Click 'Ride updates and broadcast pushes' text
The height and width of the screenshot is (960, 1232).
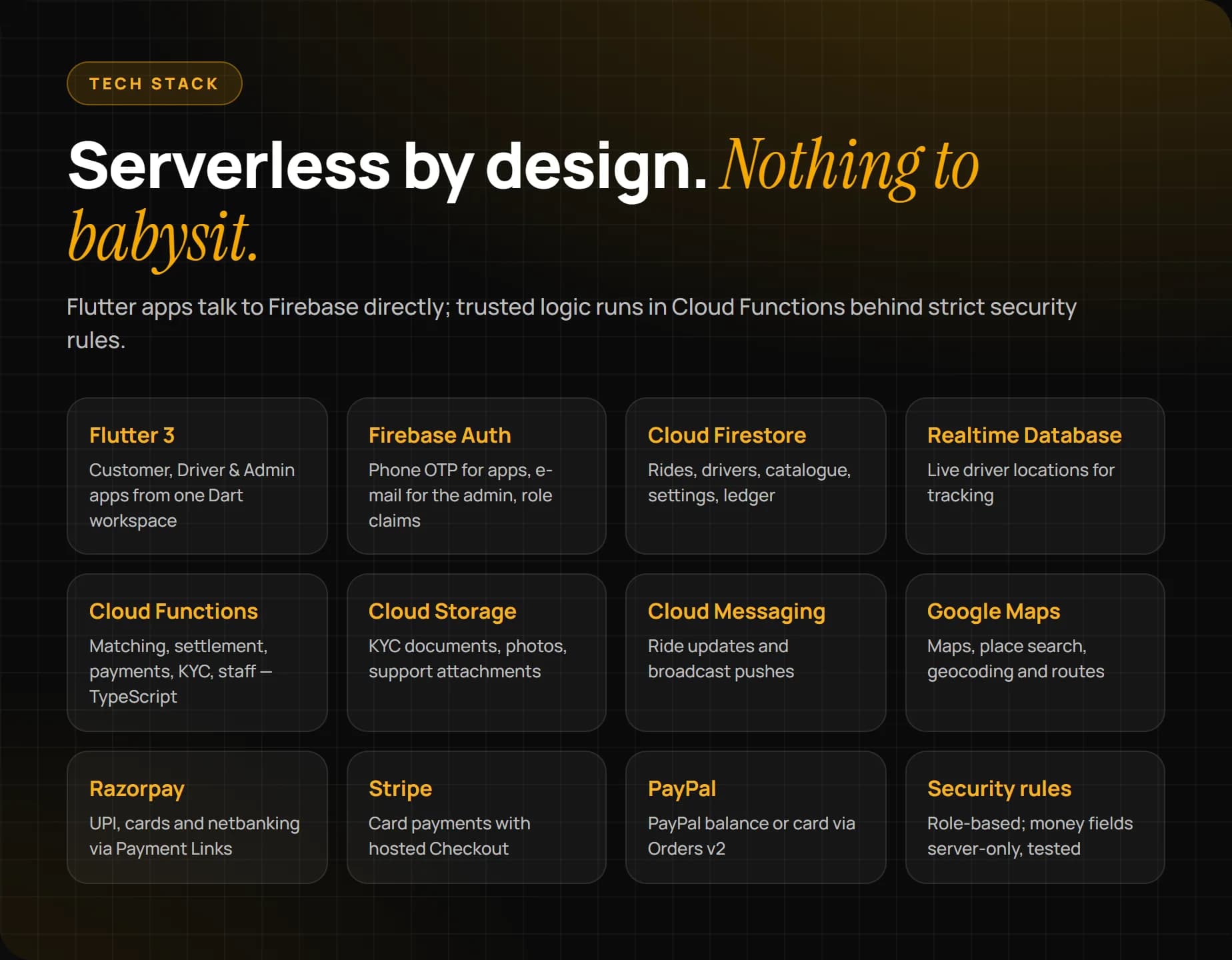[x=721, y=659]
